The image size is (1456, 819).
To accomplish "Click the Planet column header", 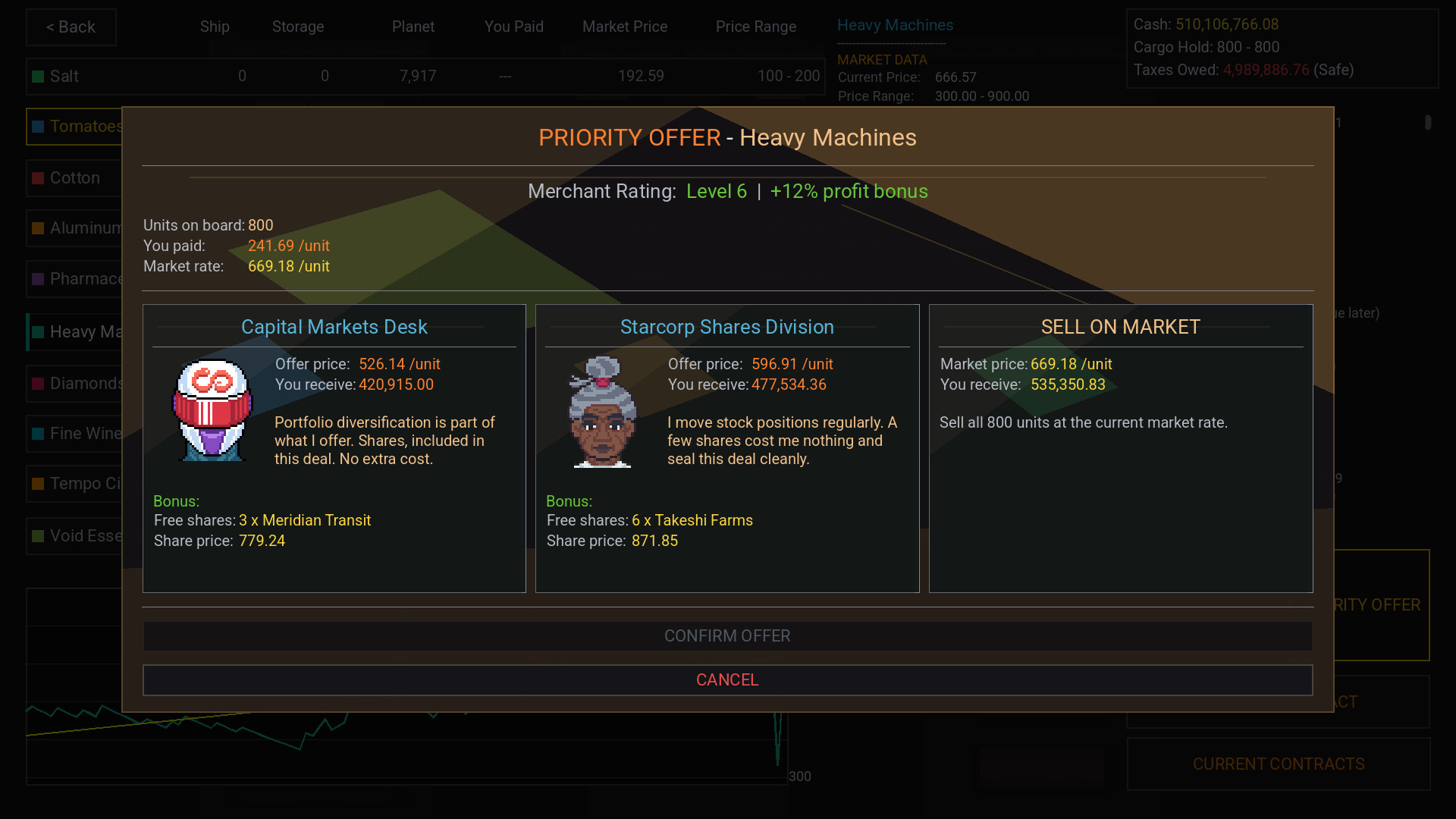I will coord(413,27).
